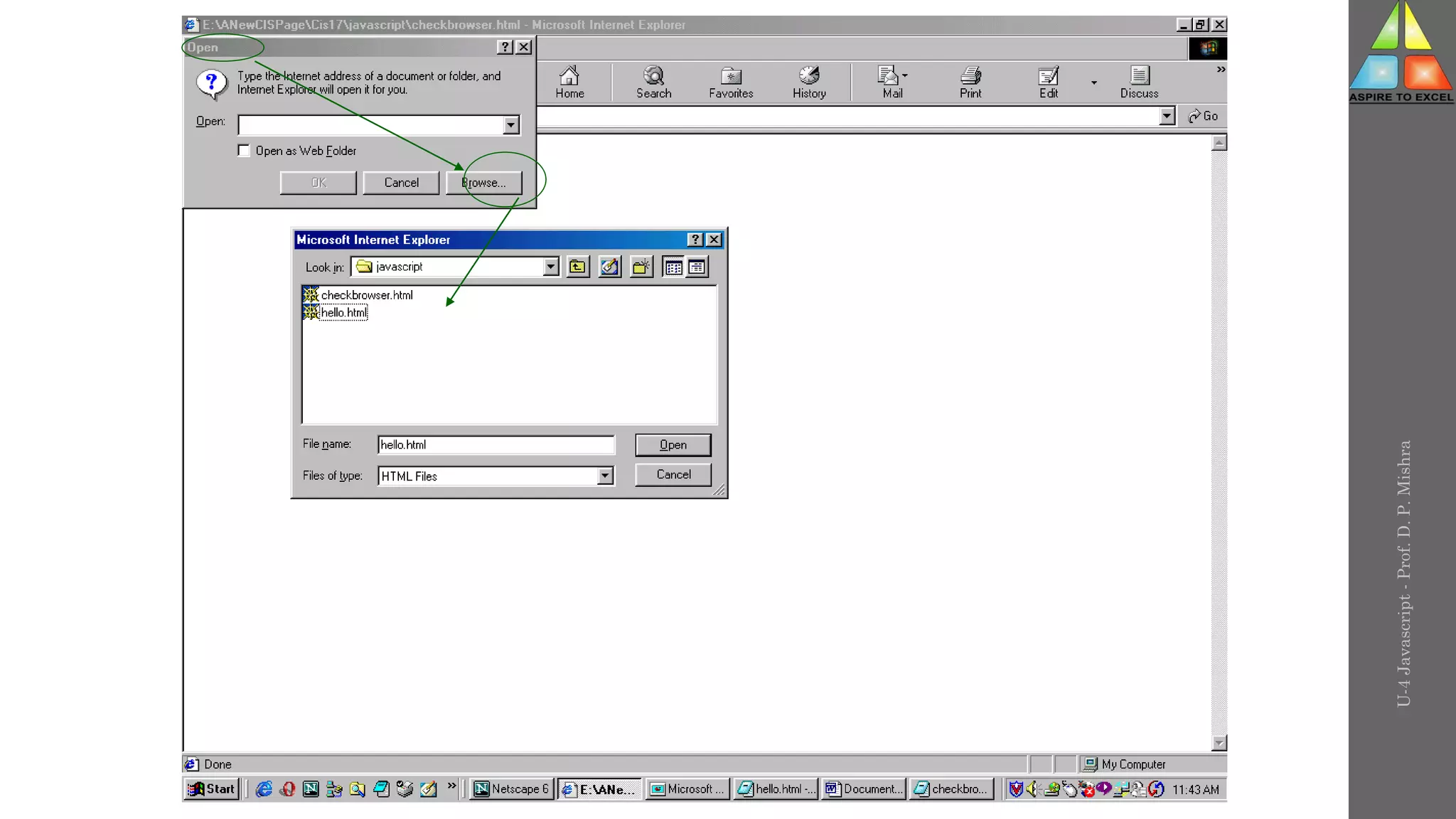
Task: Open the Windows Start menu
Action: pyautogui.click(x=211, y=789)
